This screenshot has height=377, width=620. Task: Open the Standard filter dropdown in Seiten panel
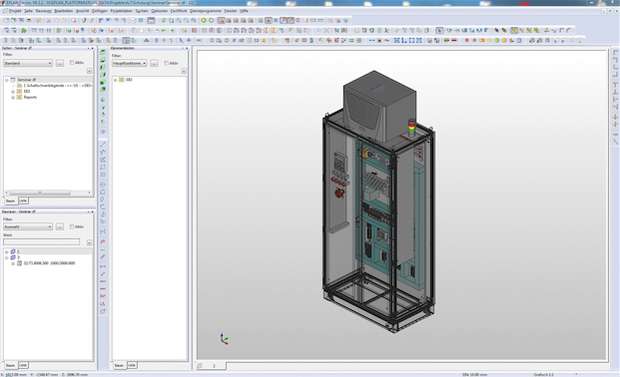28,63
